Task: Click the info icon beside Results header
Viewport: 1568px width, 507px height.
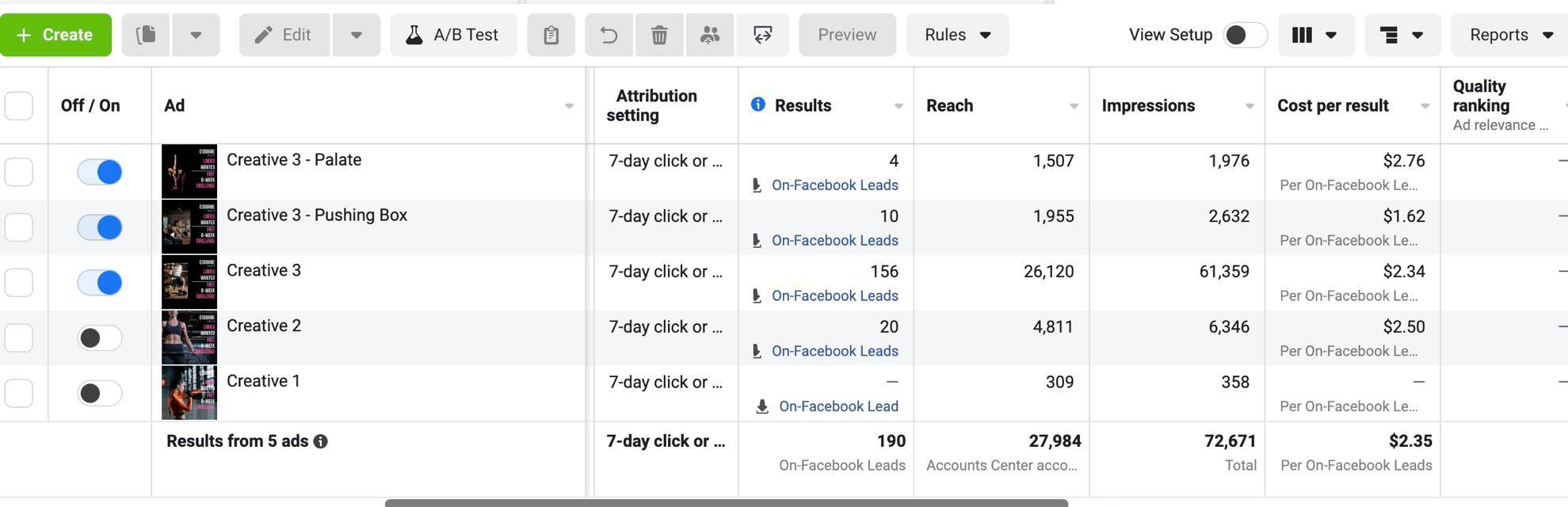Action: tap(758, 105)
